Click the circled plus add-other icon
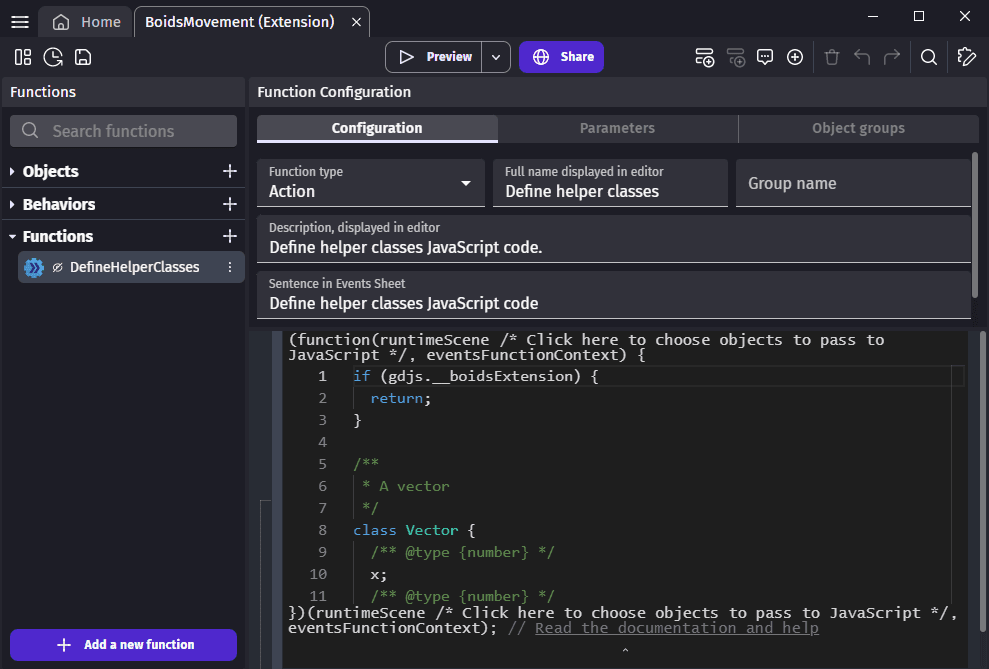This screenshot has height=669, width=989. [795, 57]
